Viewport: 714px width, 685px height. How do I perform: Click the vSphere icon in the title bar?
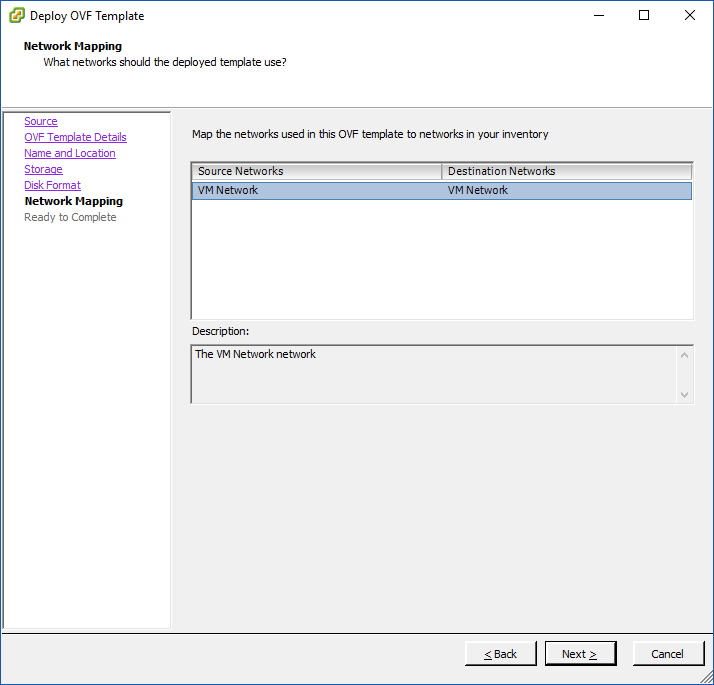(x=17, y=15)
